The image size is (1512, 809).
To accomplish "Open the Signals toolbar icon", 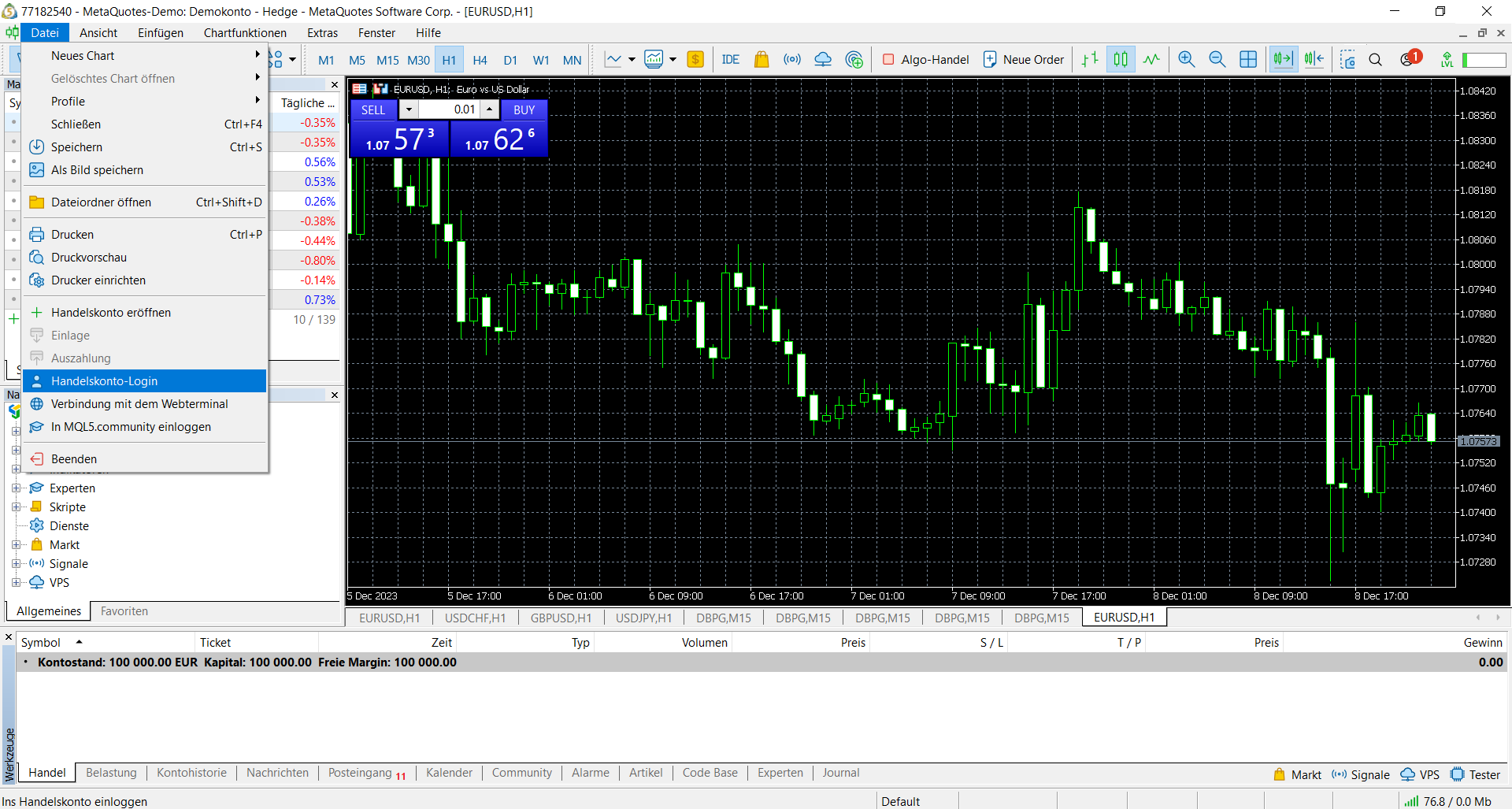I will (x=792, y=60).
